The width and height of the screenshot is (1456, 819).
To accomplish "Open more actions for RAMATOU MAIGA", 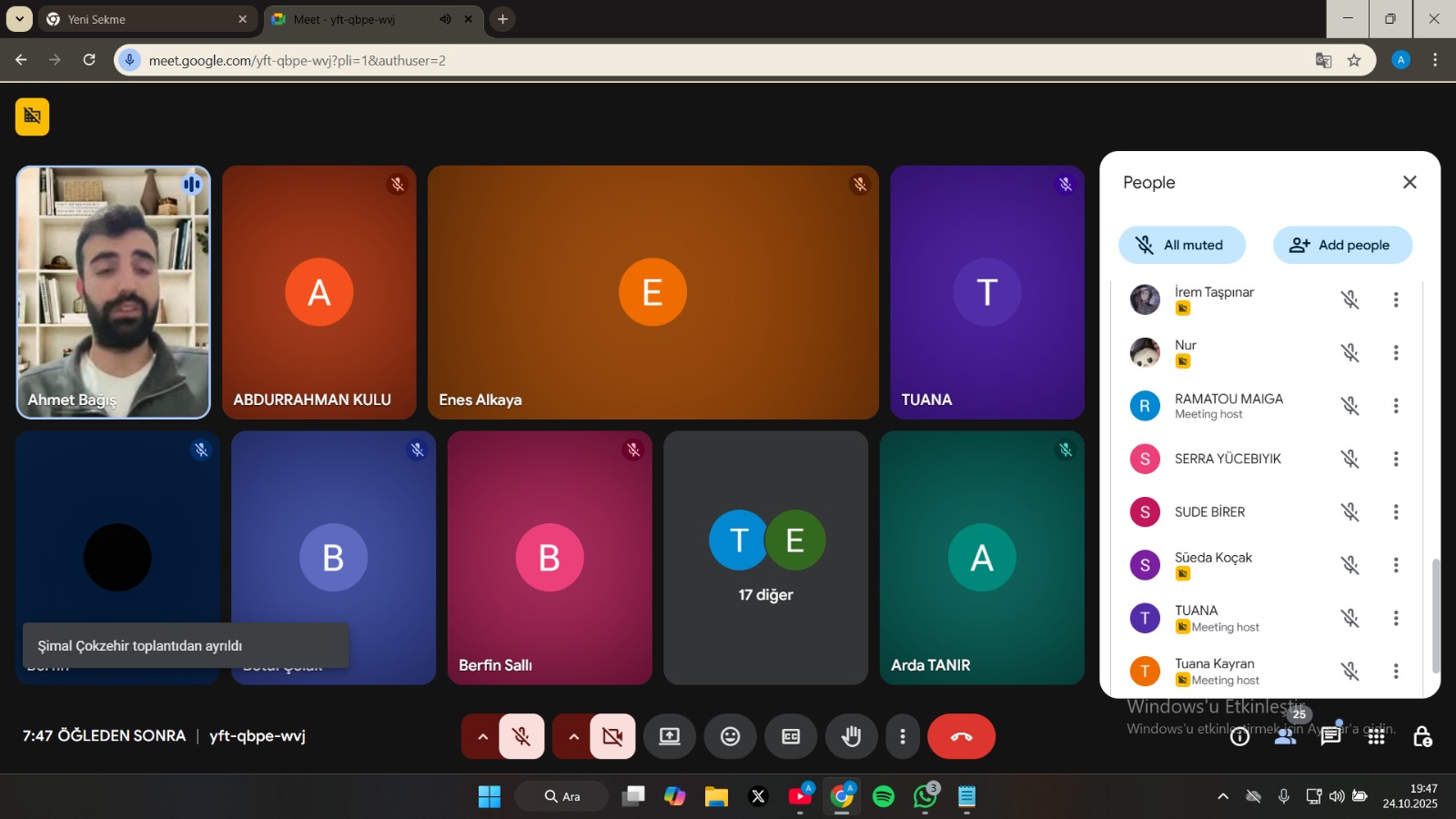I will coord(1395,406).
